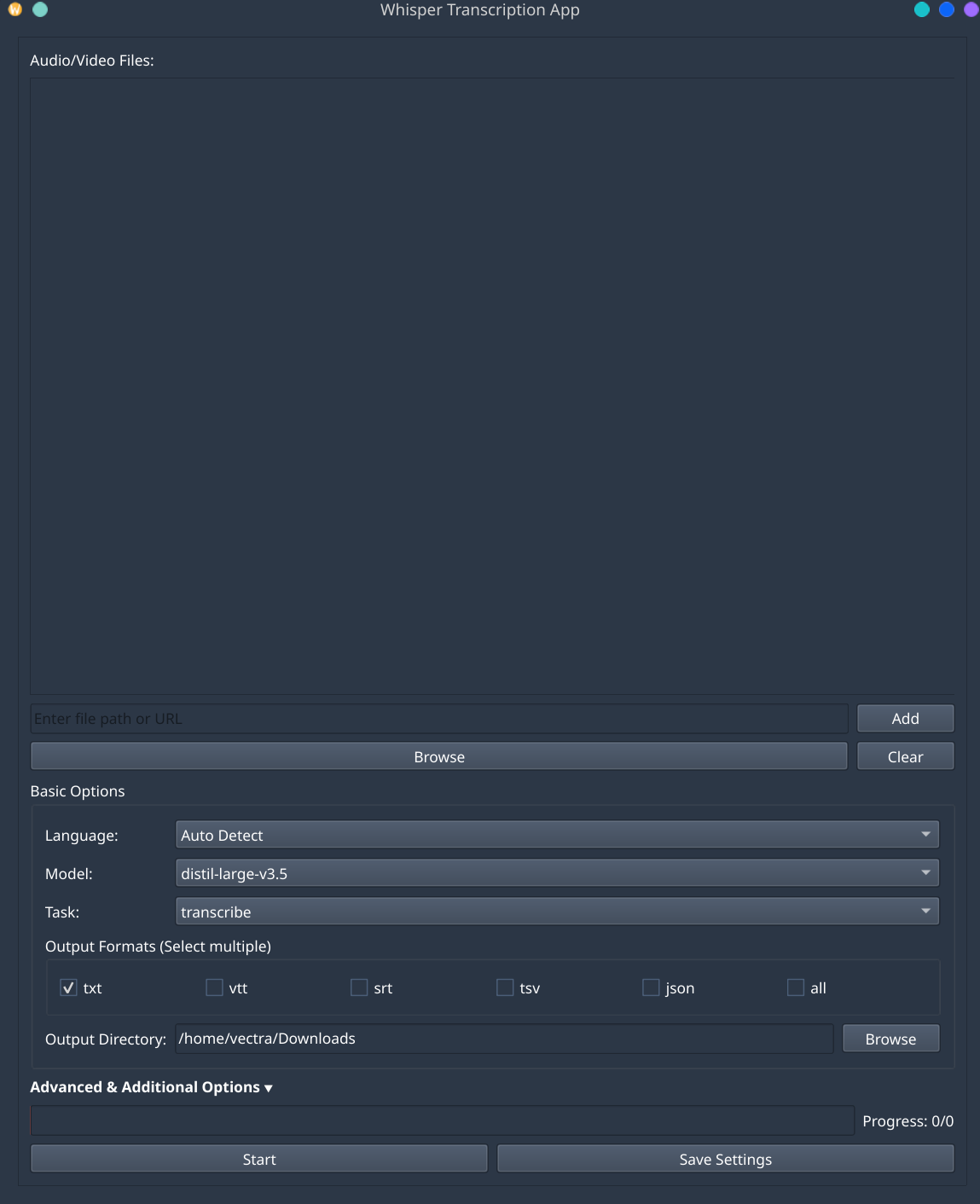Select the all formats checkbox

coord(796,987)
